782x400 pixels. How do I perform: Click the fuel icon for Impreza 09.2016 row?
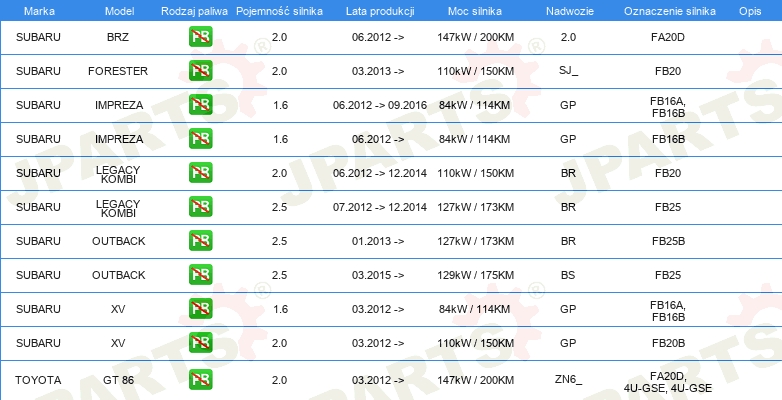(x=200, y=105)
